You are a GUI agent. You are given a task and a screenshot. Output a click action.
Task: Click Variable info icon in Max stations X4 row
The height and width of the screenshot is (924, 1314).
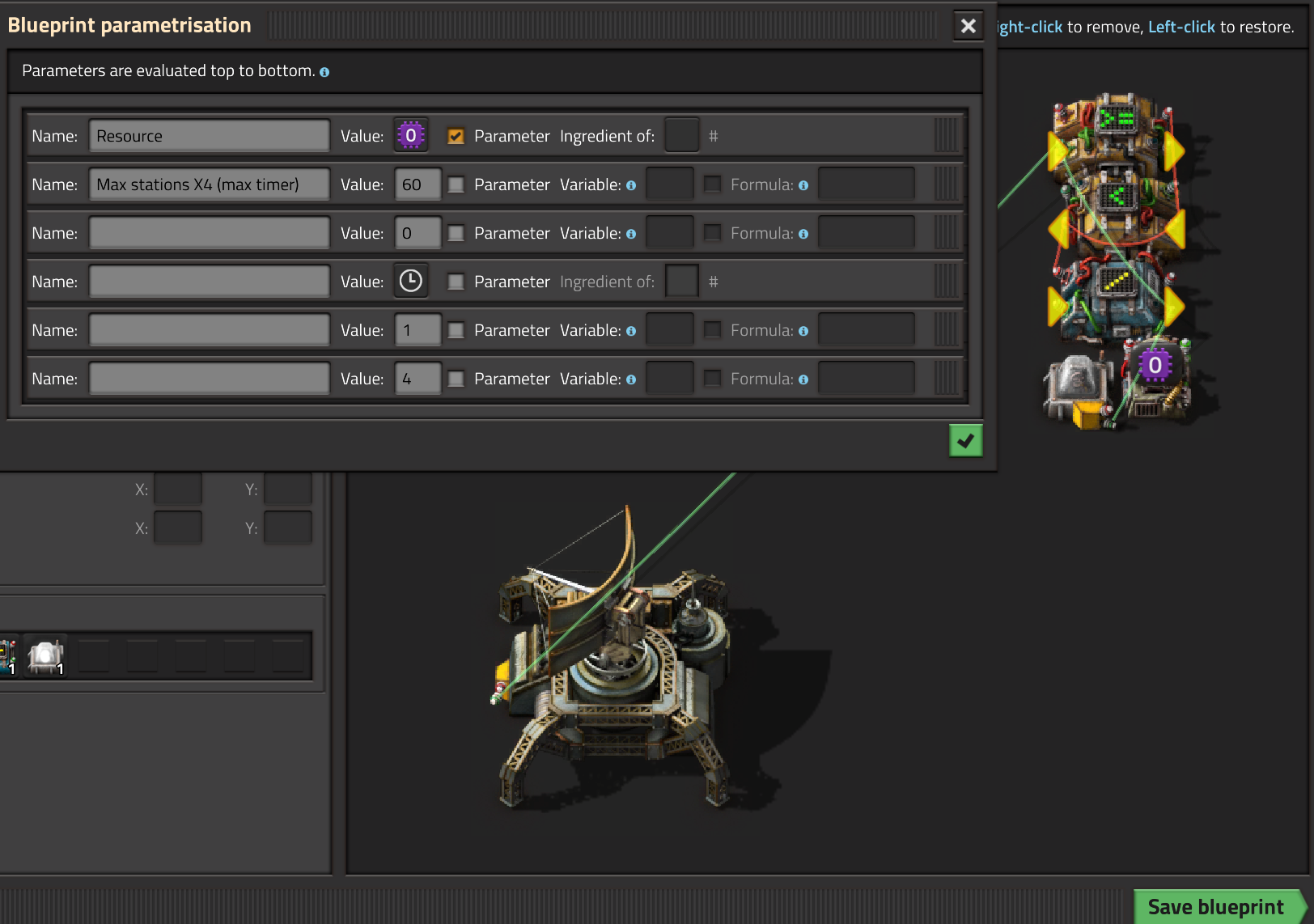pyautogui.click(x=631, y=185)
